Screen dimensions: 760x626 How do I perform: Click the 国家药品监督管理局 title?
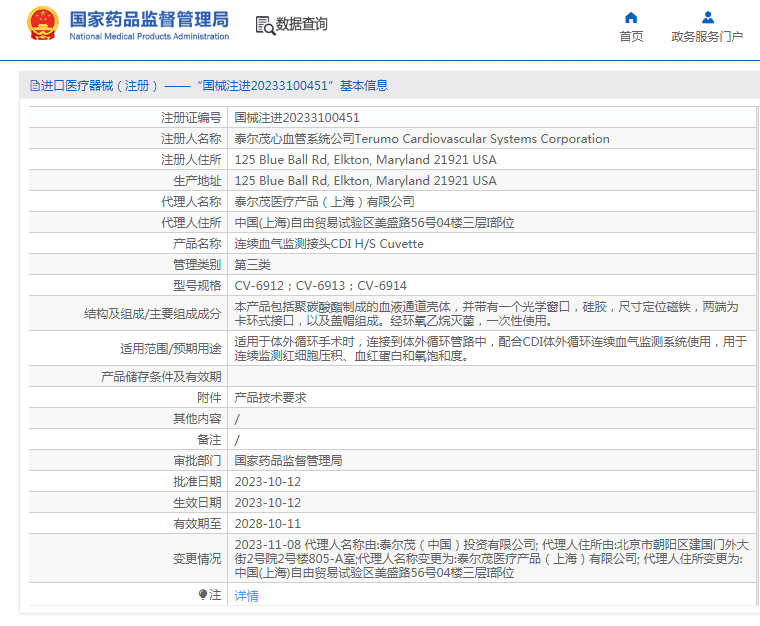click(x=149, y=19)
